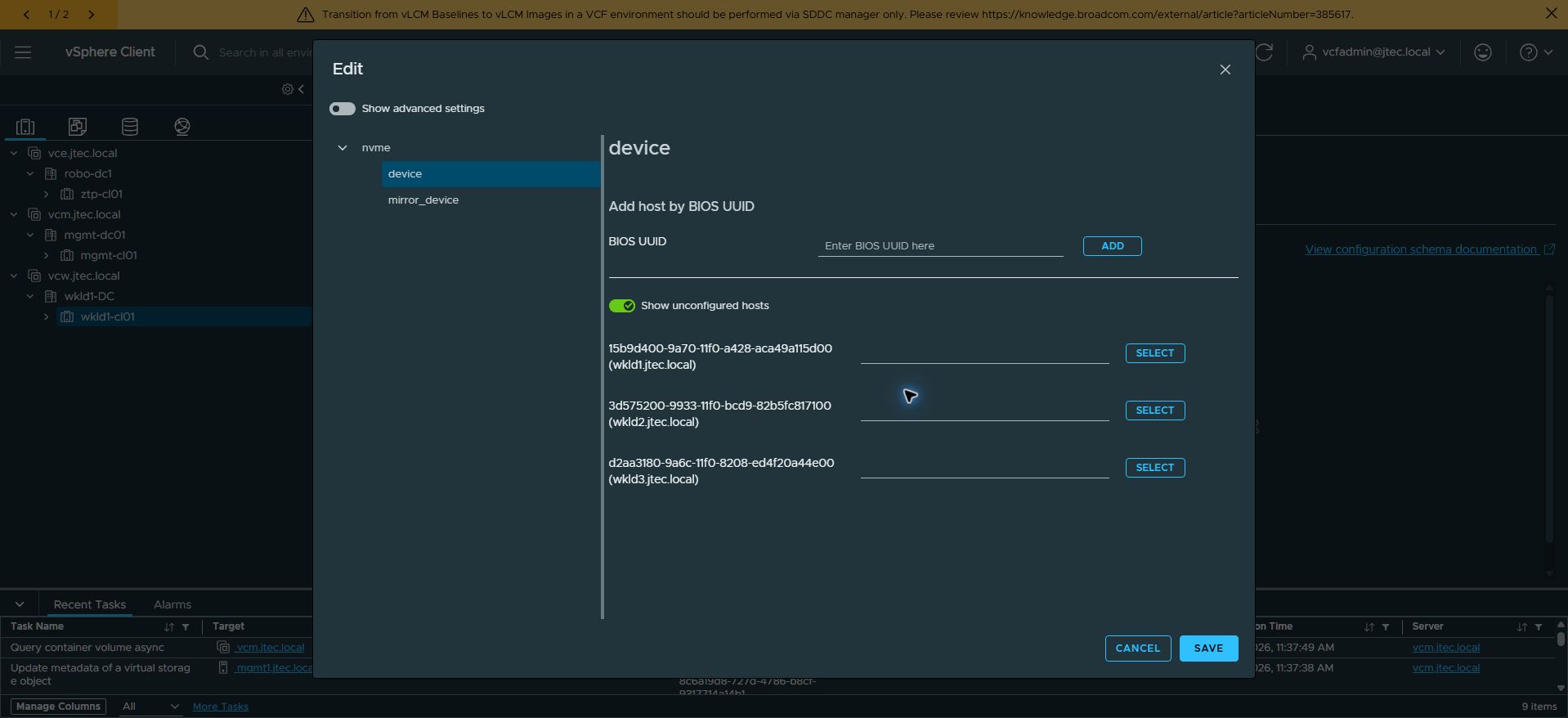Open the VMs and Templates inventory view
This screenshot has width=1568, height=718.
pos(78,127)
